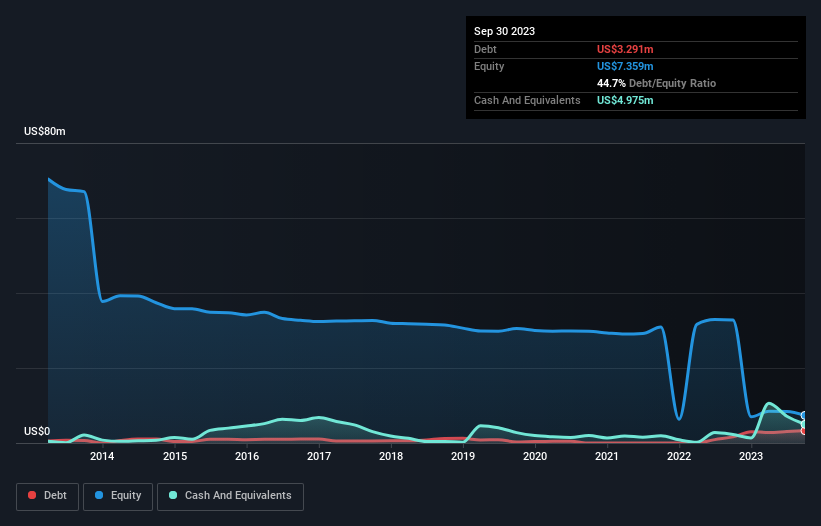Toggle Cash And Equivalents legend button
The width and height of the screenshot is (821, 526).
(230, 496)
